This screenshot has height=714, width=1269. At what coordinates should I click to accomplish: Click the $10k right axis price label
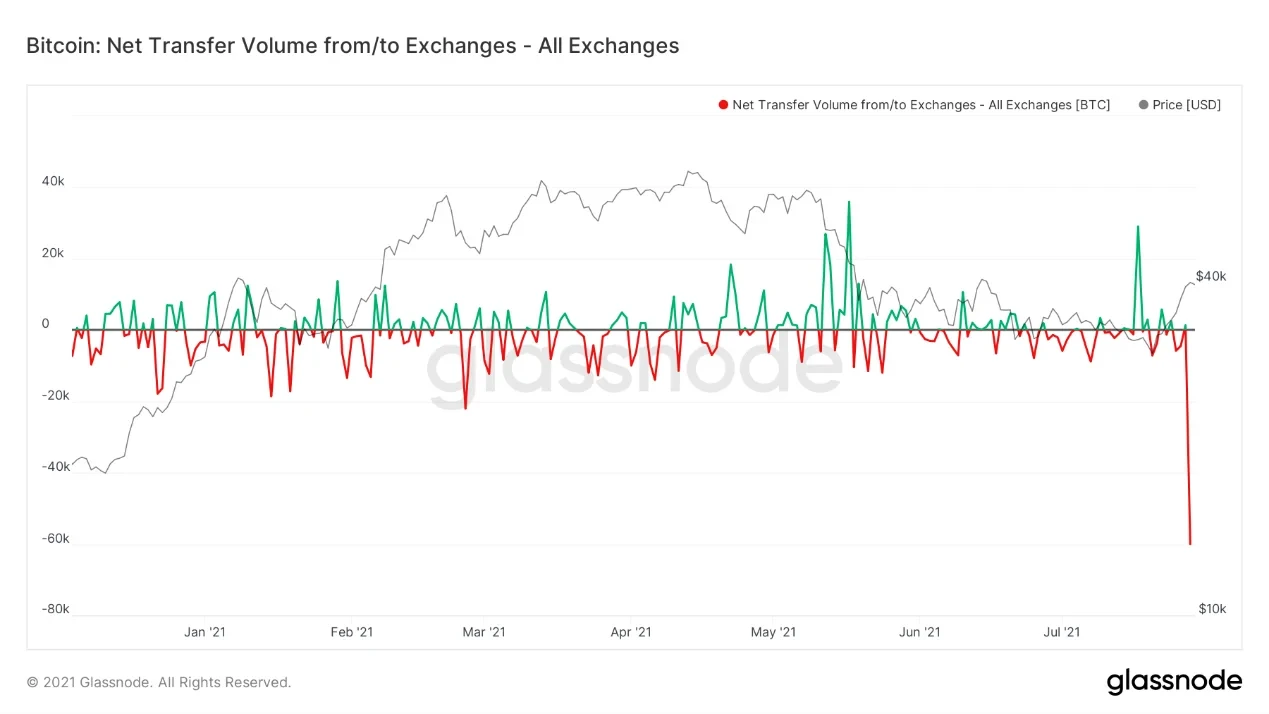1211,609
